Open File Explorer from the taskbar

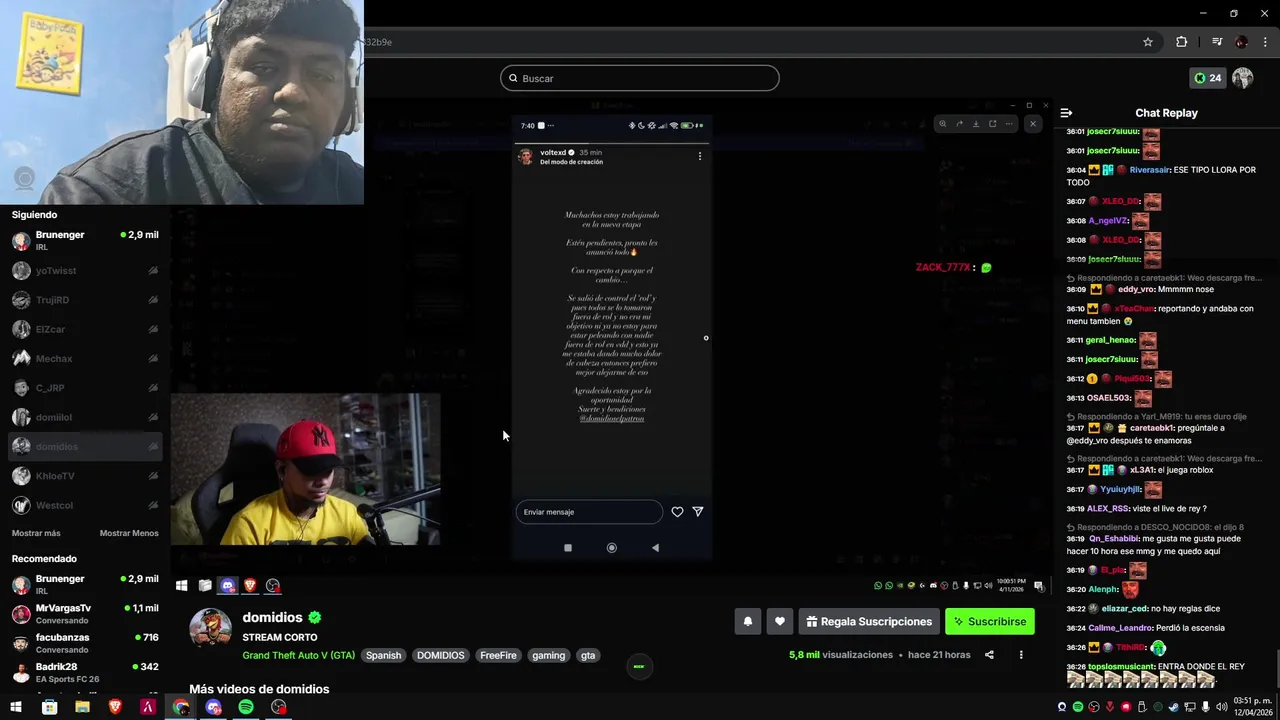[x=82, y=707]
